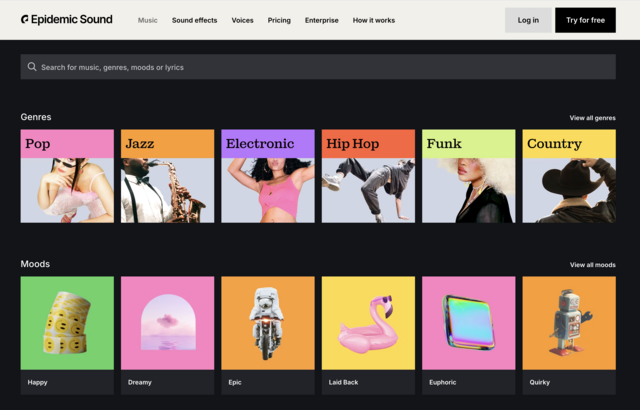Viewport: 640px width, 410px height.
Task: Select the Happy mood smiley-sticker image
Action: click(67, 323)
